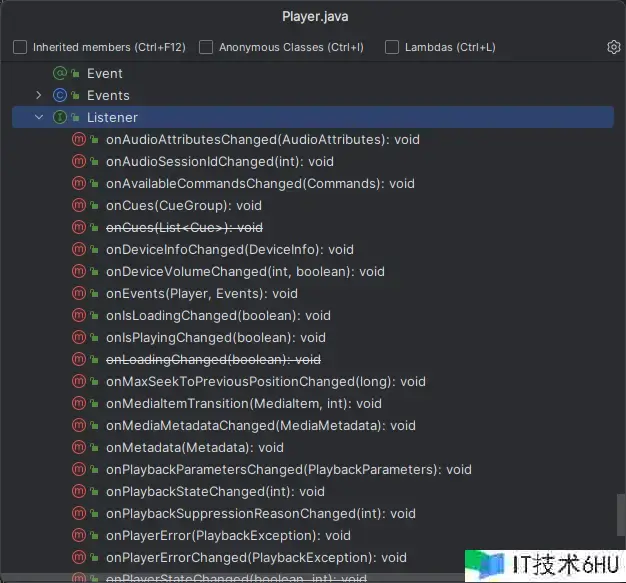Image resolution: width=626 pixels, height=583 pixels.
Task: Enable the Inherited members checkbox
Action: tap(20, 47)
